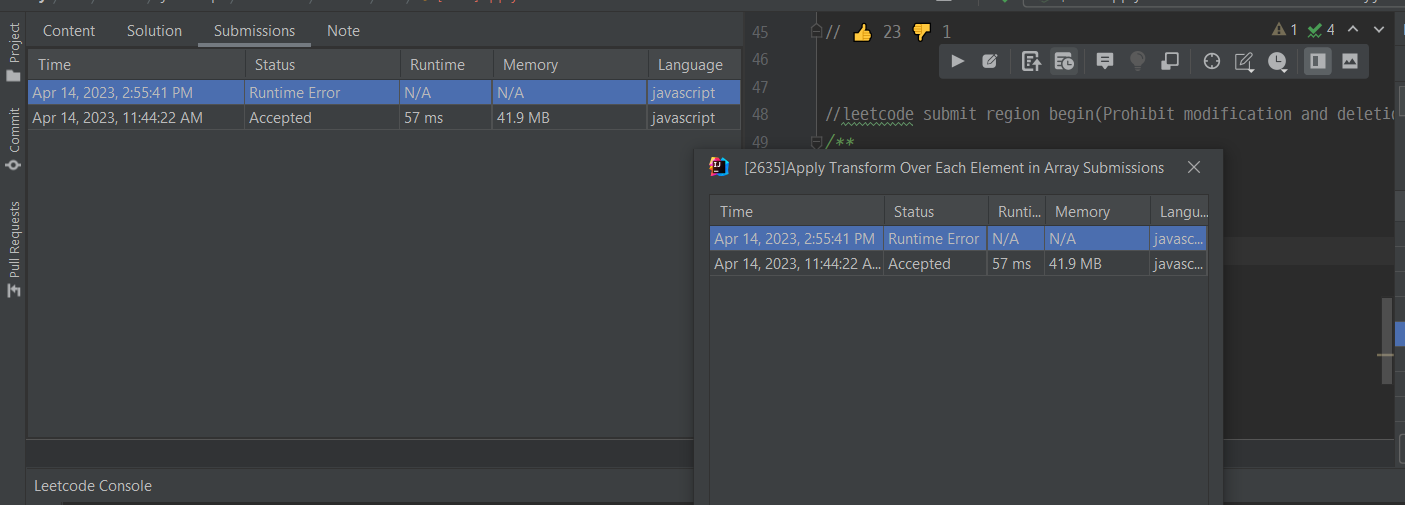The height and width of the screenshot is (505, 1405).
Task: Click Memory header in Submissions dialog
Action: (x=1097, y=212)
